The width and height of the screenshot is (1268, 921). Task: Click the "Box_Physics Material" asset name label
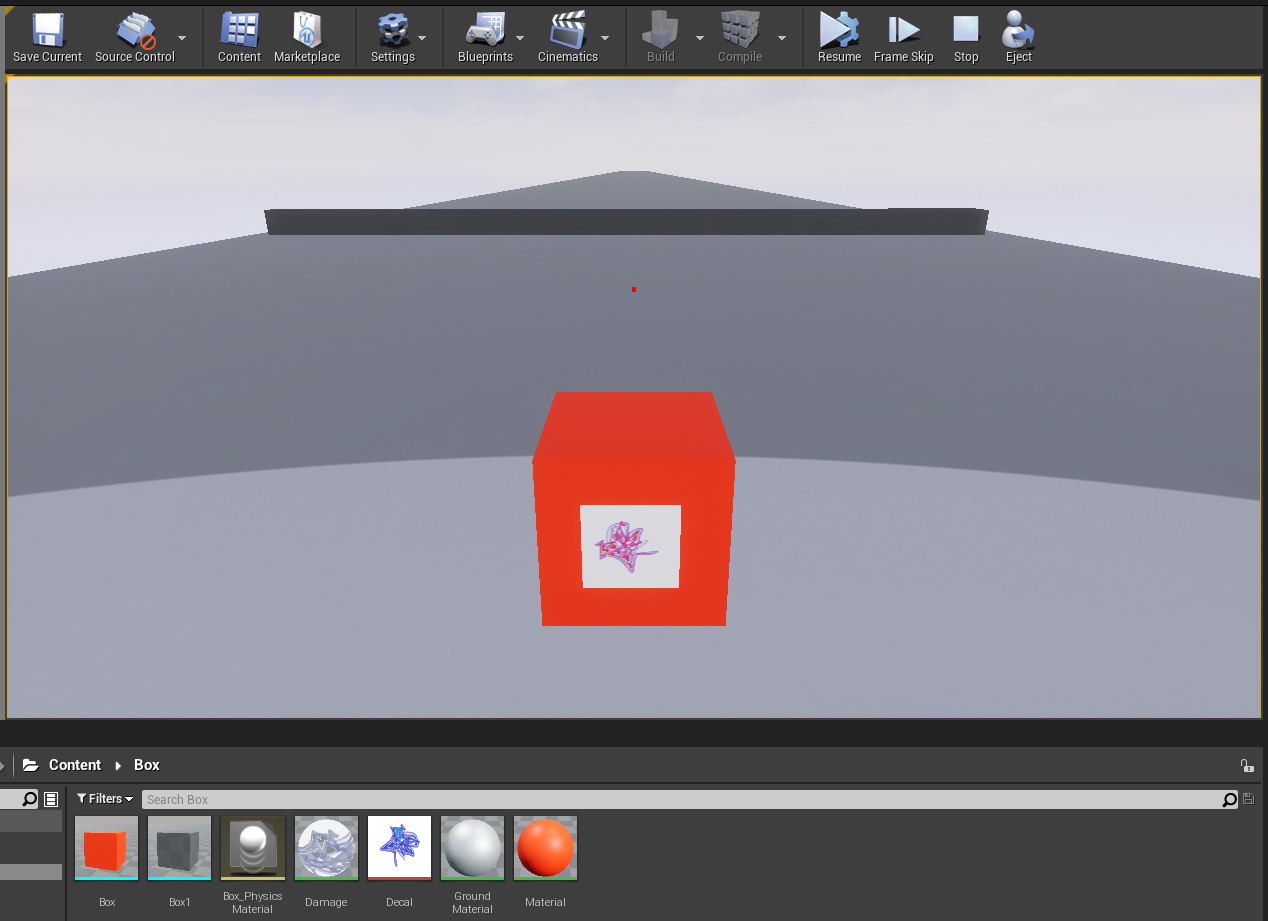tap(253, 902)
